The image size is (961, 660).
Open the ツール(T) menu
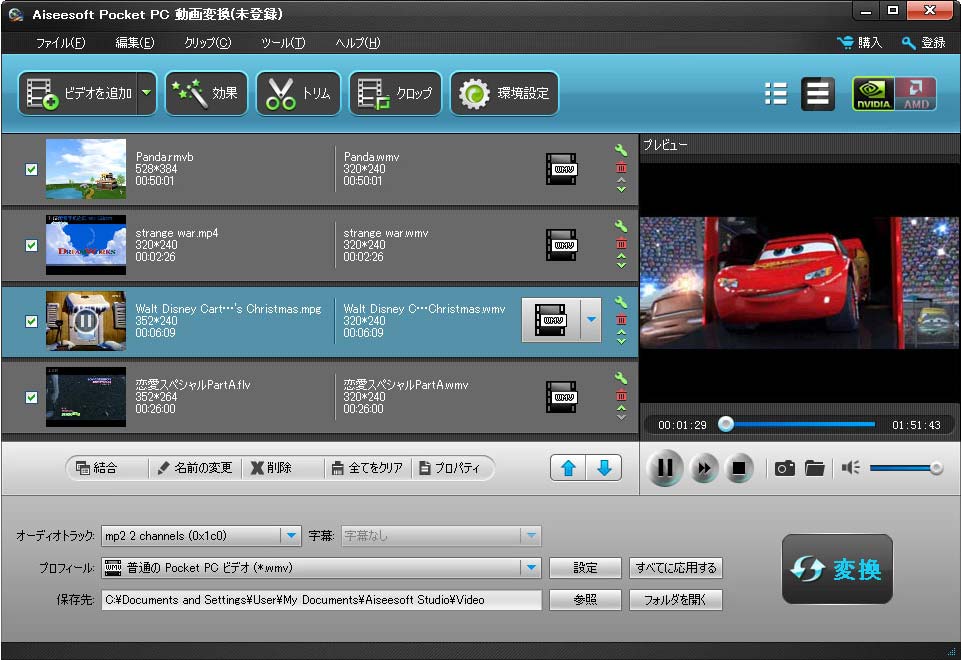pos(283,43)
